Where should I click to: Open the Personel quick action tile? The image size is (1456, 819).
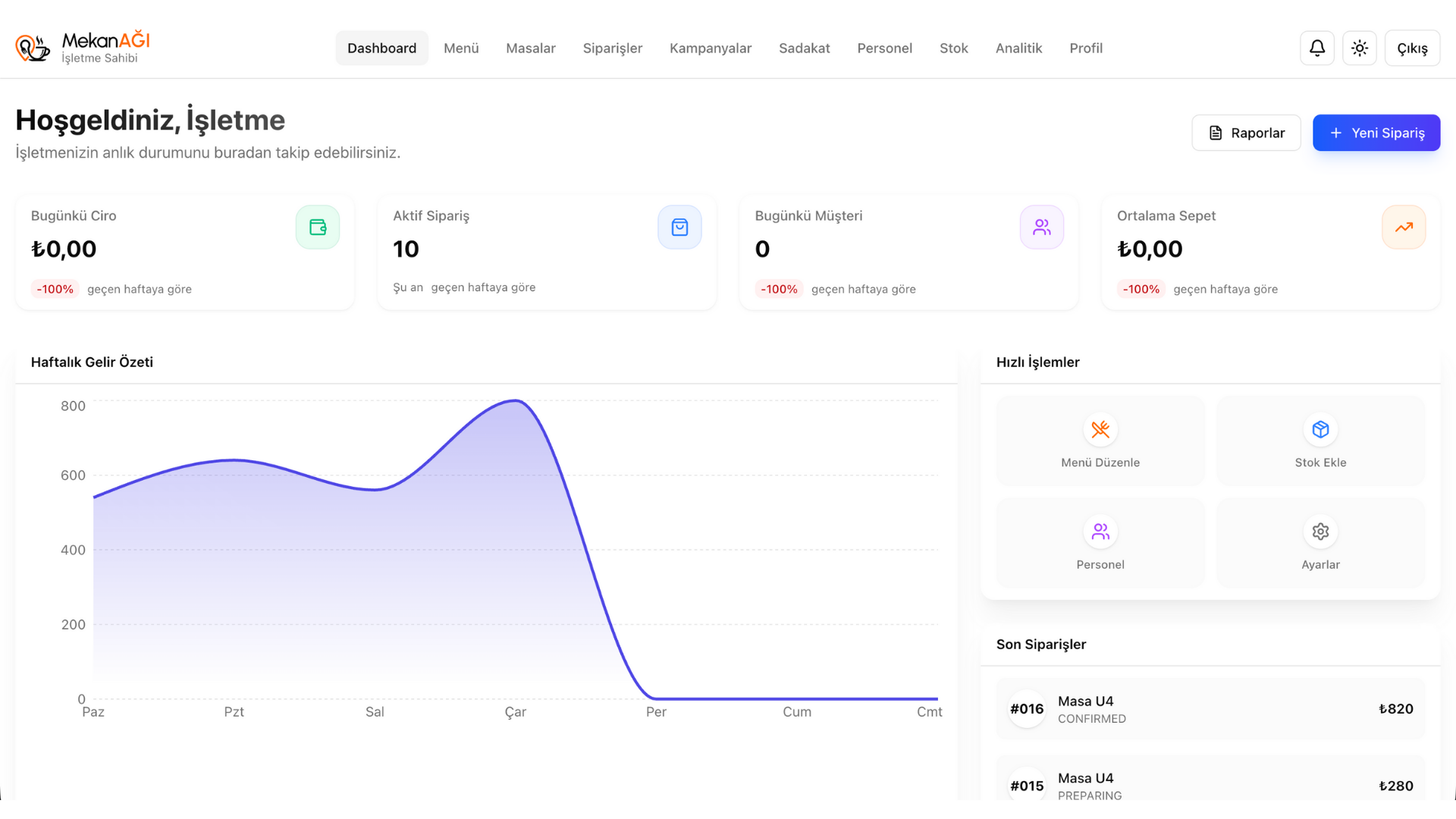(1100, 543)
